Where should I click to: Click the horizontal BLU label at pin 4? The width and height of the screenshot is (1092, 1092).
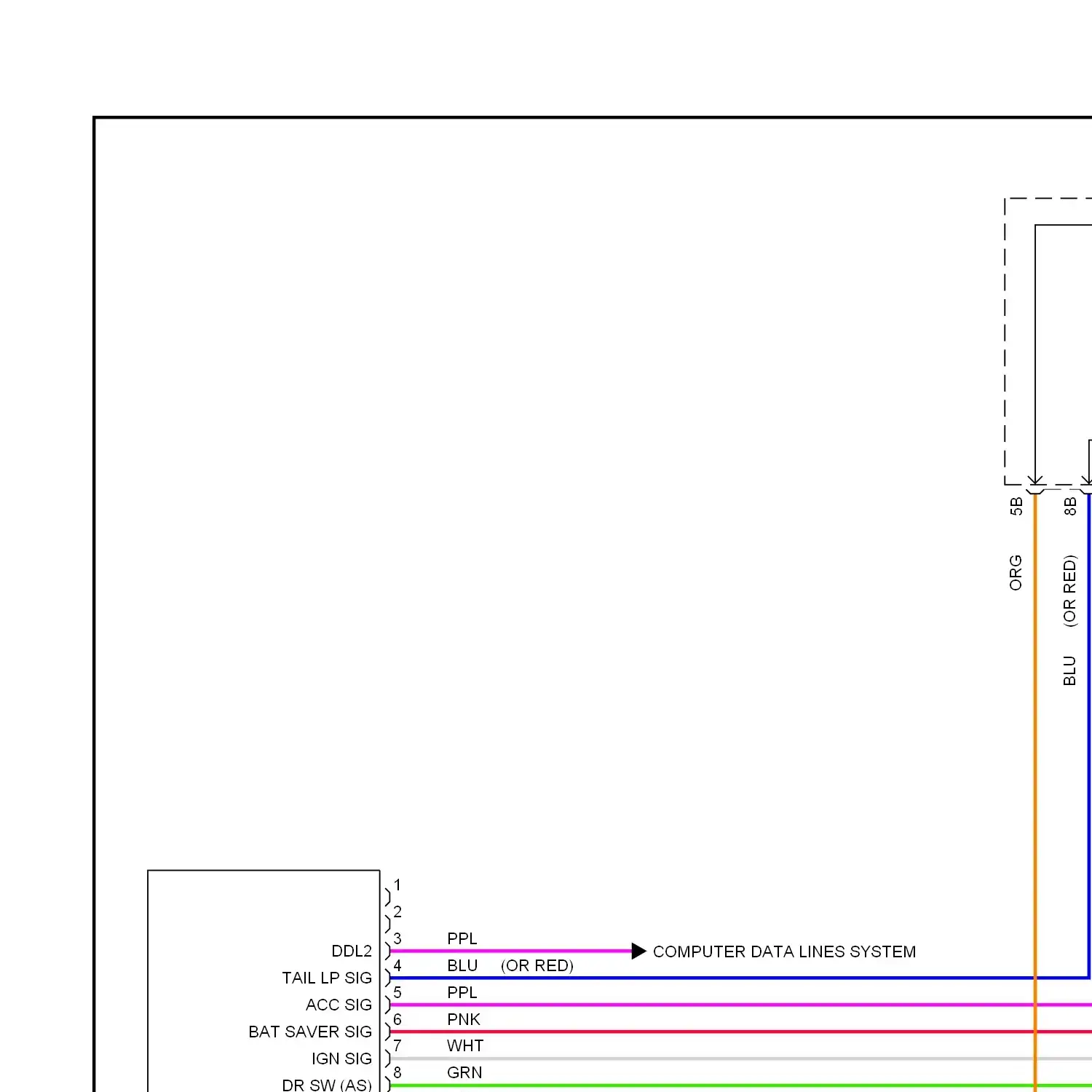[x=462, y=965]
